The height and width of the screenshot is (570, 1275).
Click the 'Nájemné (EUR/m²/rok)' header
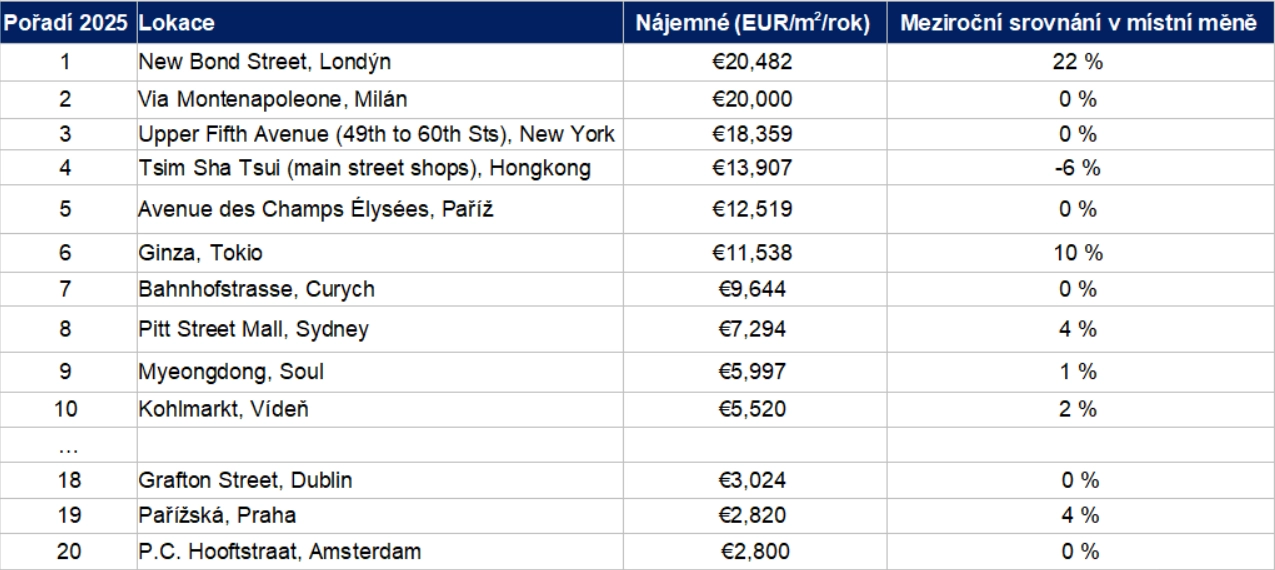[x=753, y=23]
